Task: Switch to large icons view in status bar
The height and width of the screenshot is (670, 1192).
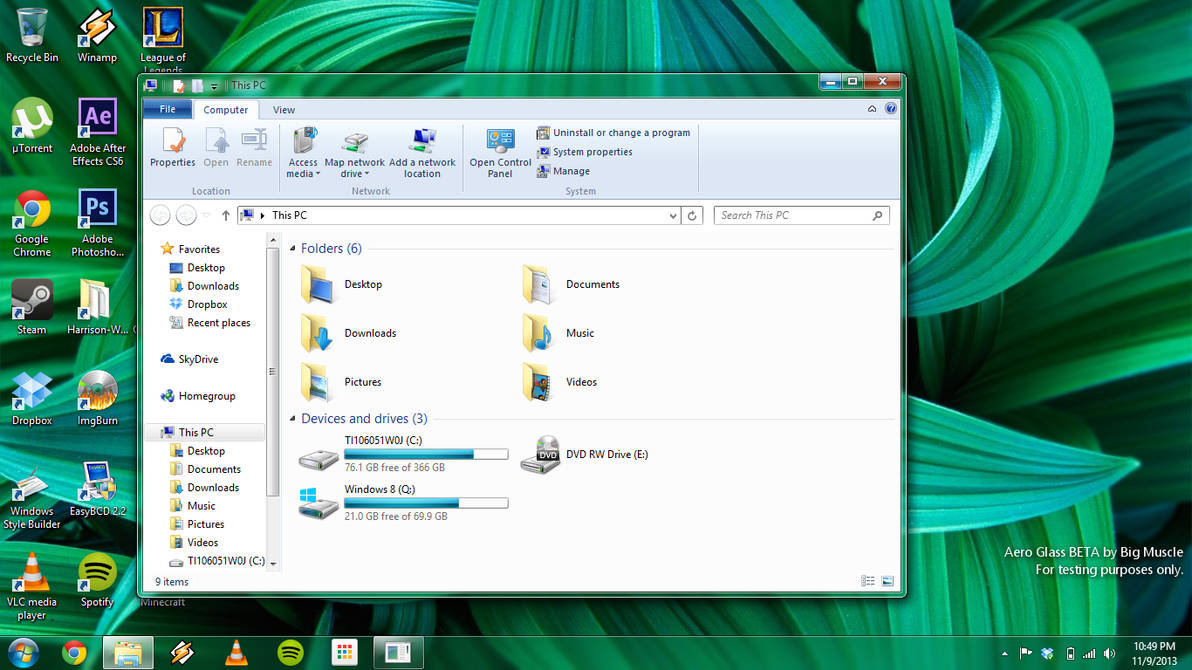Action: [887, 581]
